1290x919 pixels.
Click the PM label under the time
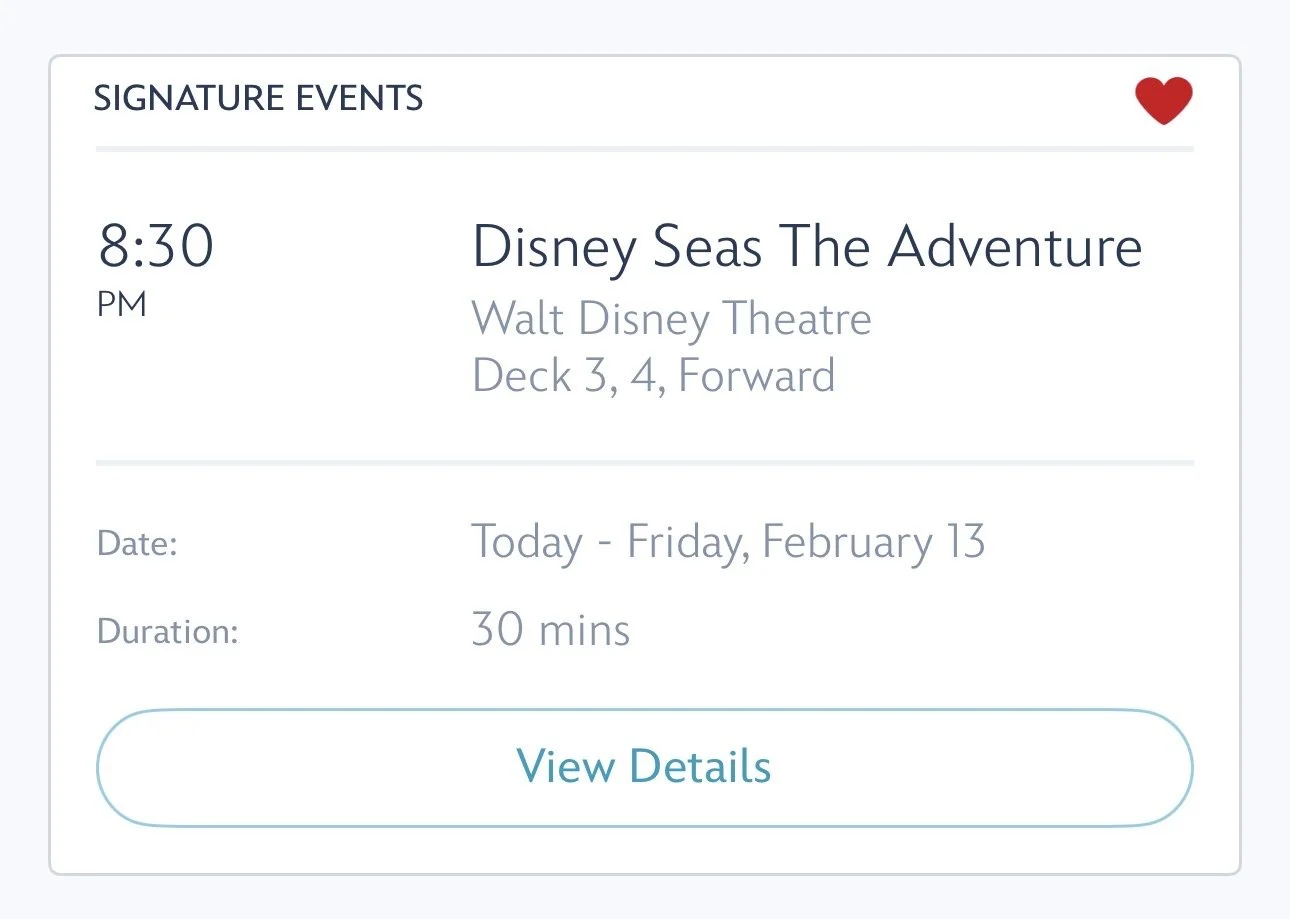click(122, 305)
